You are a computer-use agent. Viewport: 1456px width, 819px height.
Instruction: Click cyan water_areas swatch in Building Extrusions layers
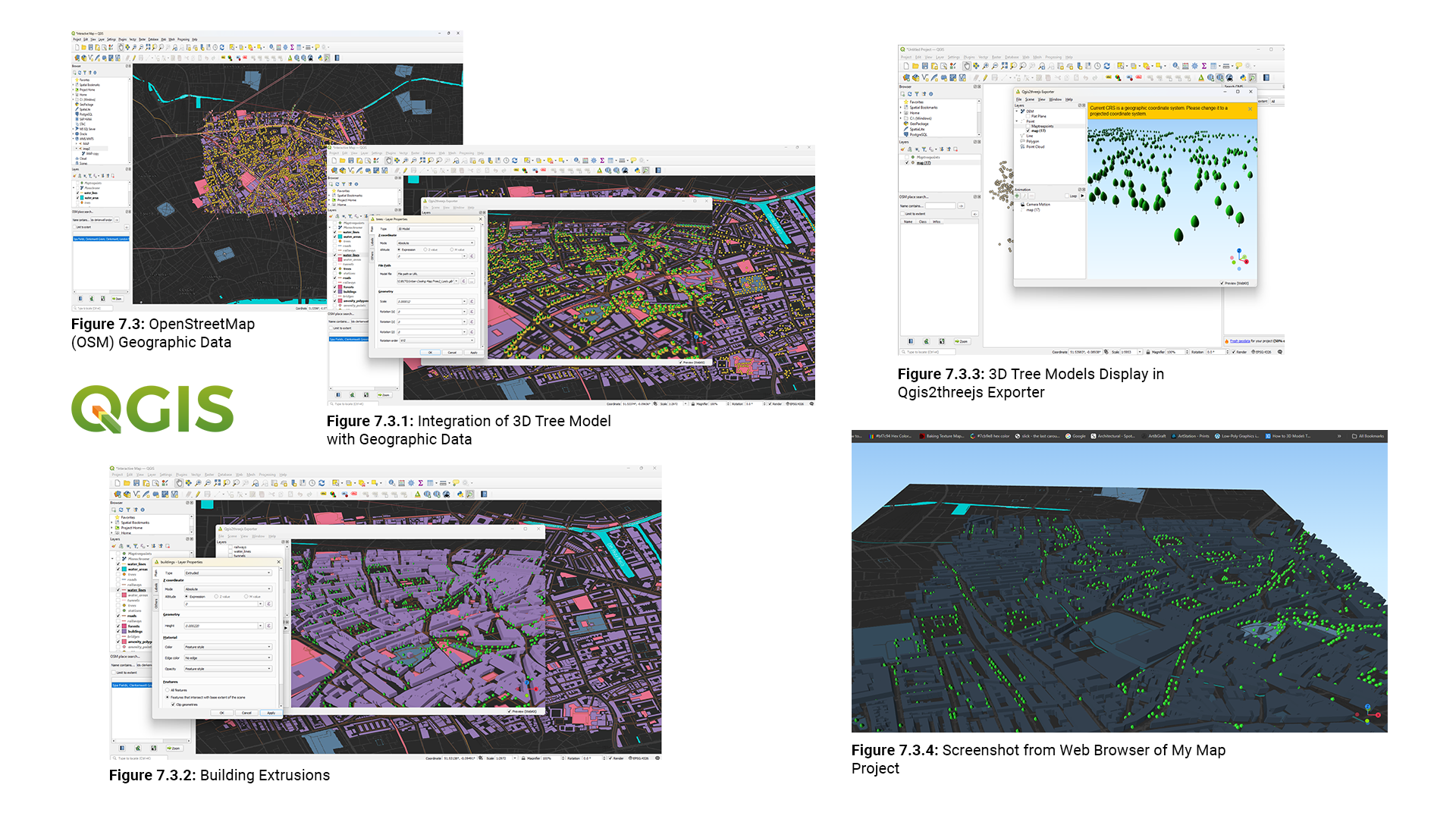click(124, 570)
